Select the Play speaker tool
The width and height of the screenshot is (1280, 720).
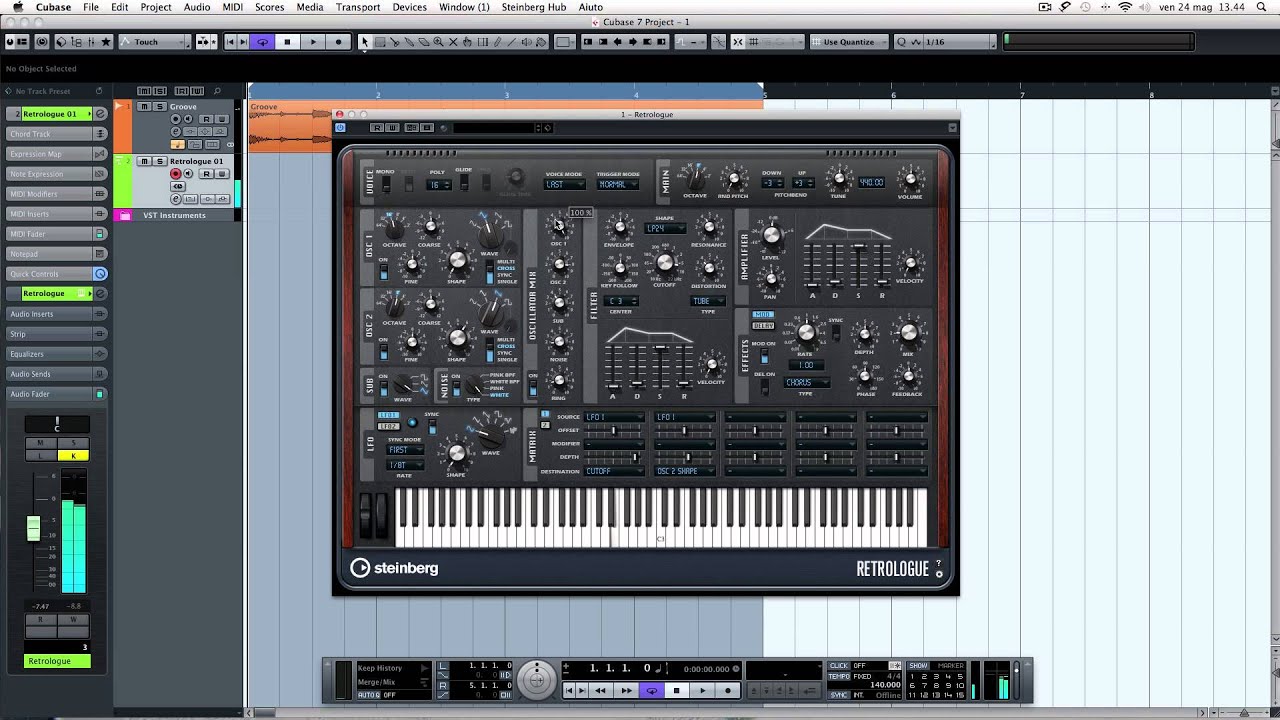(x=526, y=42)
